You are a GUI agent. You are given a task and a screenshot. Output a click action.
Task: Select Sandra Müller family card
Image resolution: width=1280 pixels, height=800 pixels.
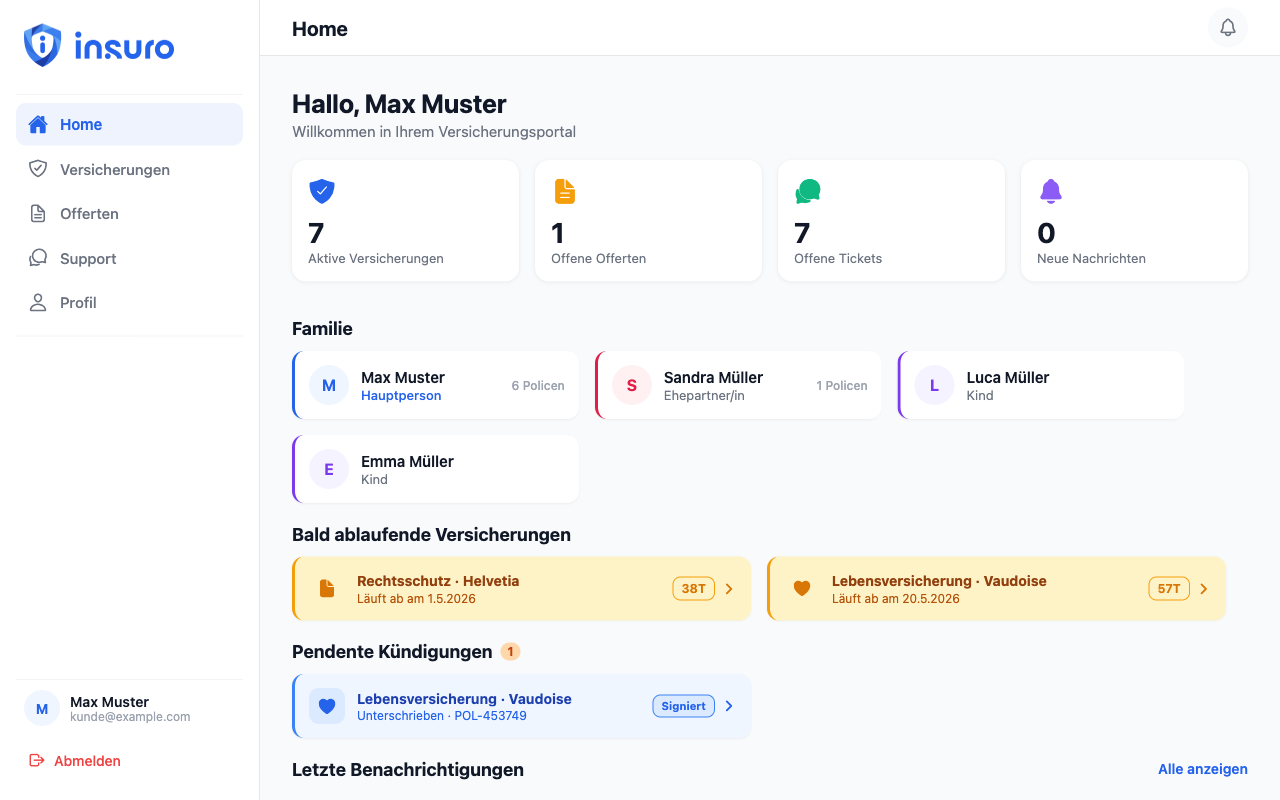tap(738, 385)
